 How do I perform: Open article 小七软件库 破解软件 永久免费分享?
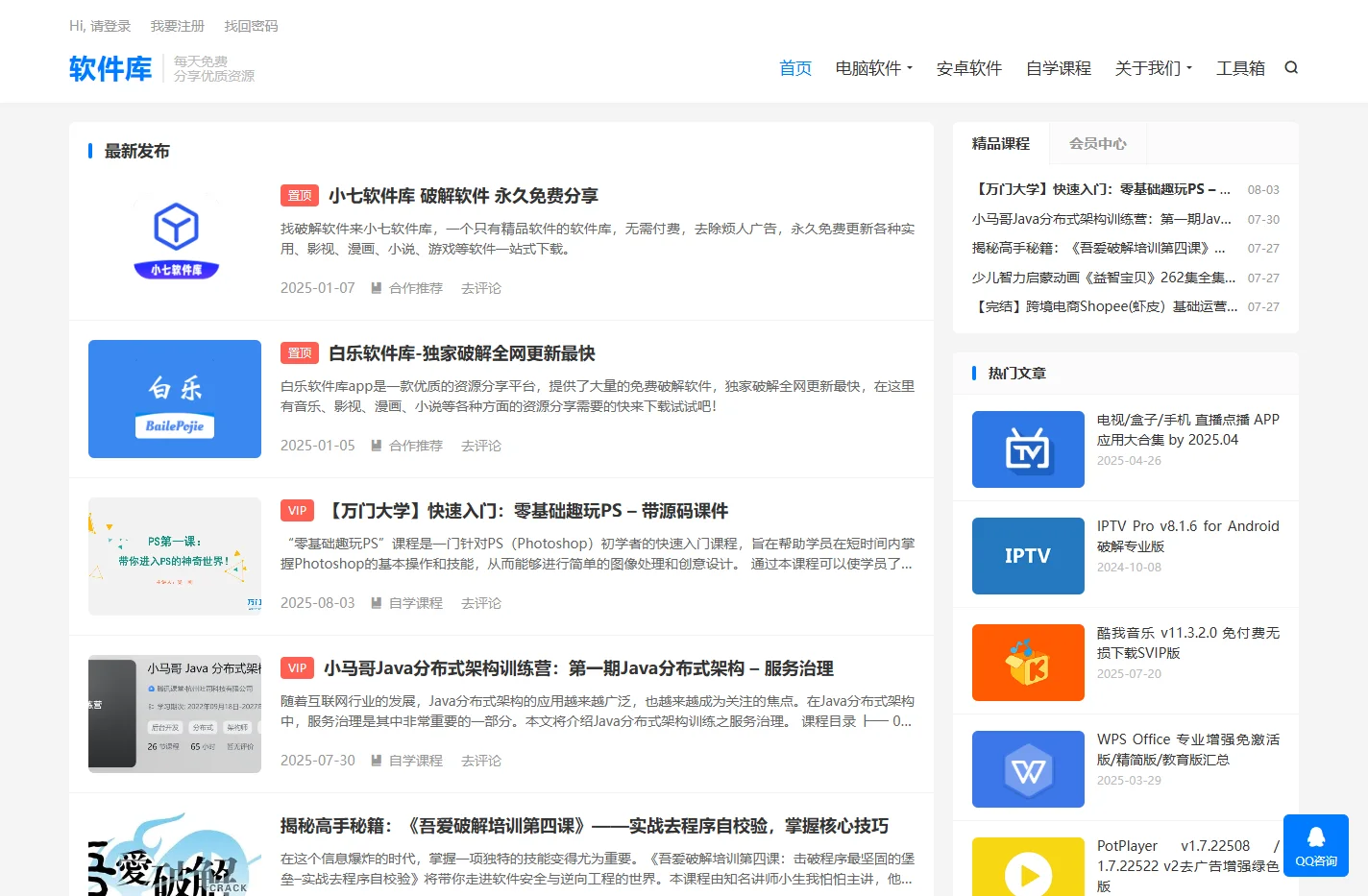pyautogui.click(x=463, y=196)
